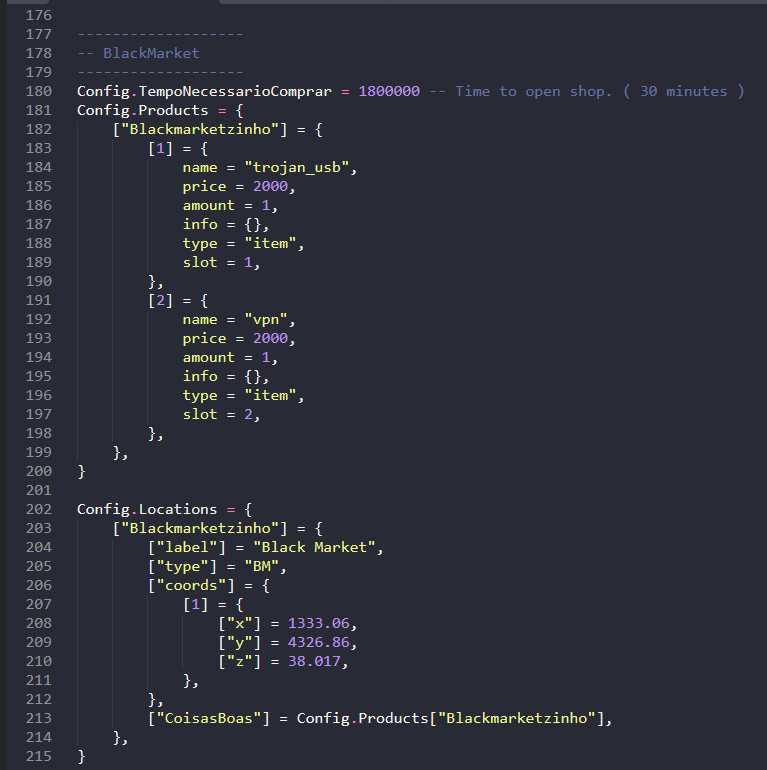Click line number 181 in the gutter
The height and width of the screenshot is (770, 767).
coord(39,110)
